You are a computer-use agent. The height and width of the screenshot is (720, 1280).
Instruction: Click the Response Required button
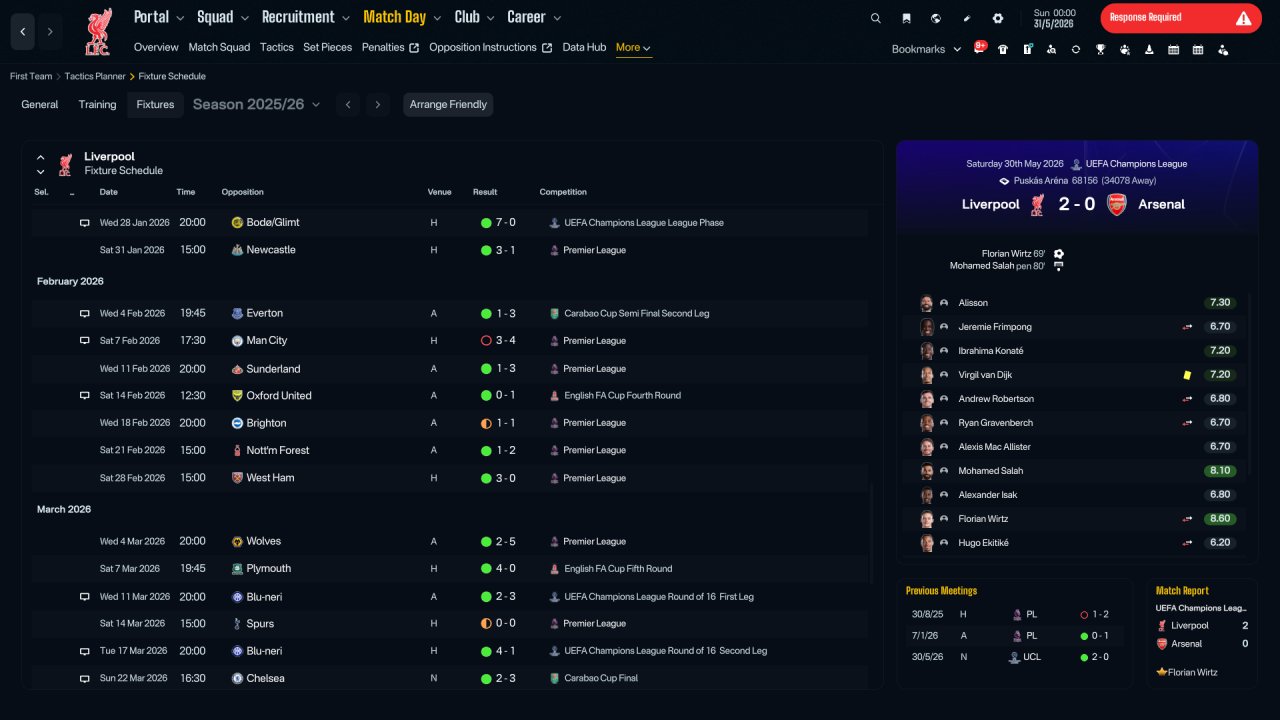tap(1181, 18)
